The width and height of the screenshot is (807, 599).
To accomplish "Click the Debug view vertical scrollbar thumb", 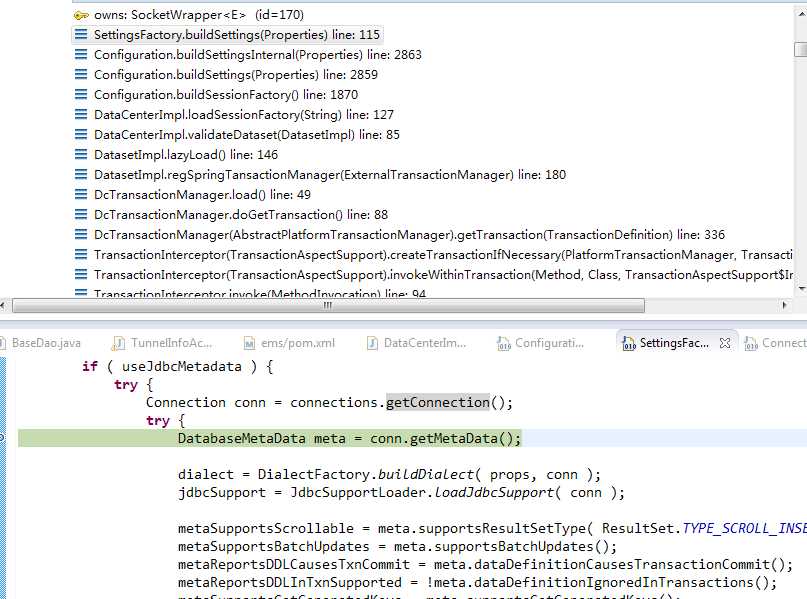I will point(801,49).
